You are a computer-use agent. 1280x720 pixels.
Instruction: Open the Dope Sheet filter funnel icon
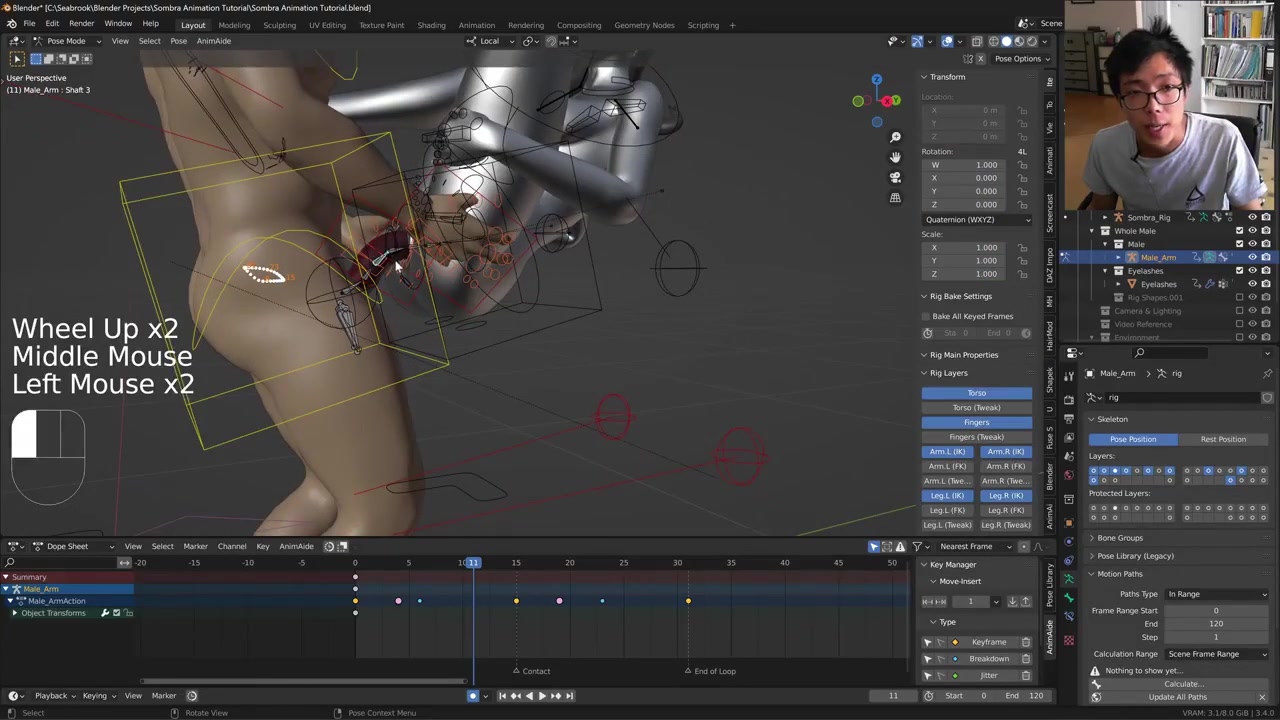[917, 546]
